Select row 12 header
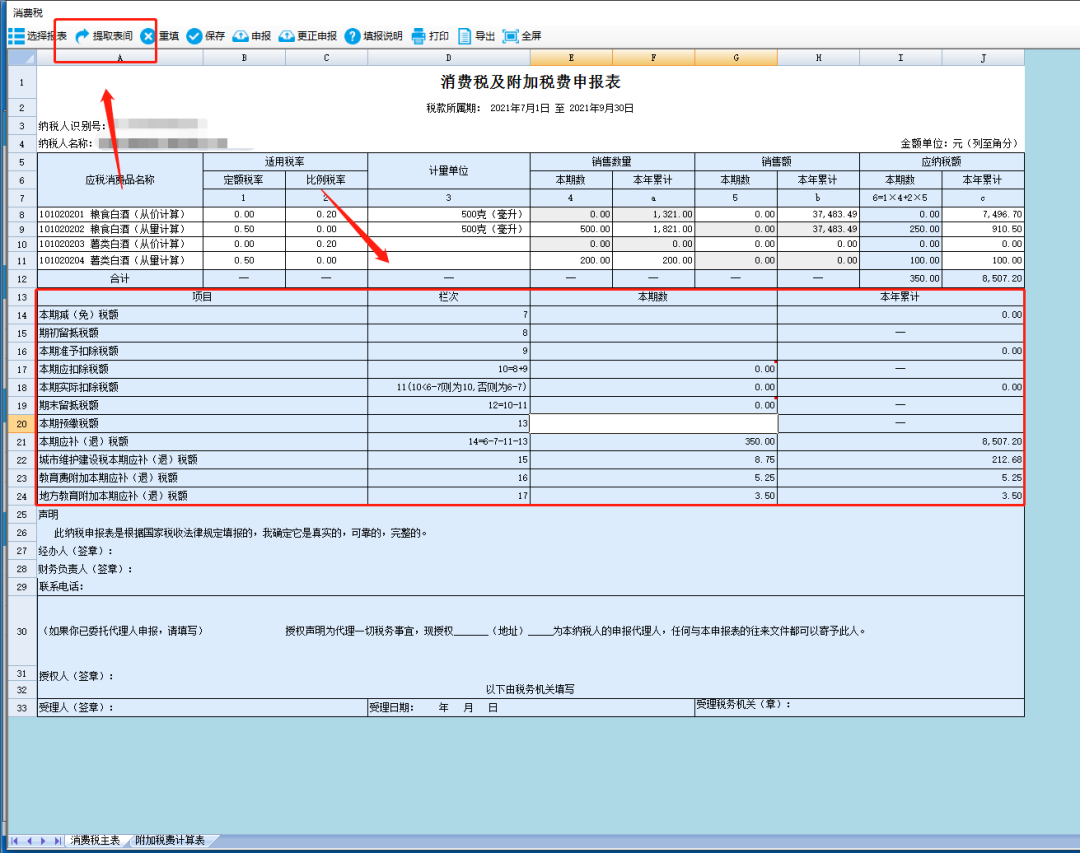The width and height of the screenshot is (1080, 853). click(22, 279)
